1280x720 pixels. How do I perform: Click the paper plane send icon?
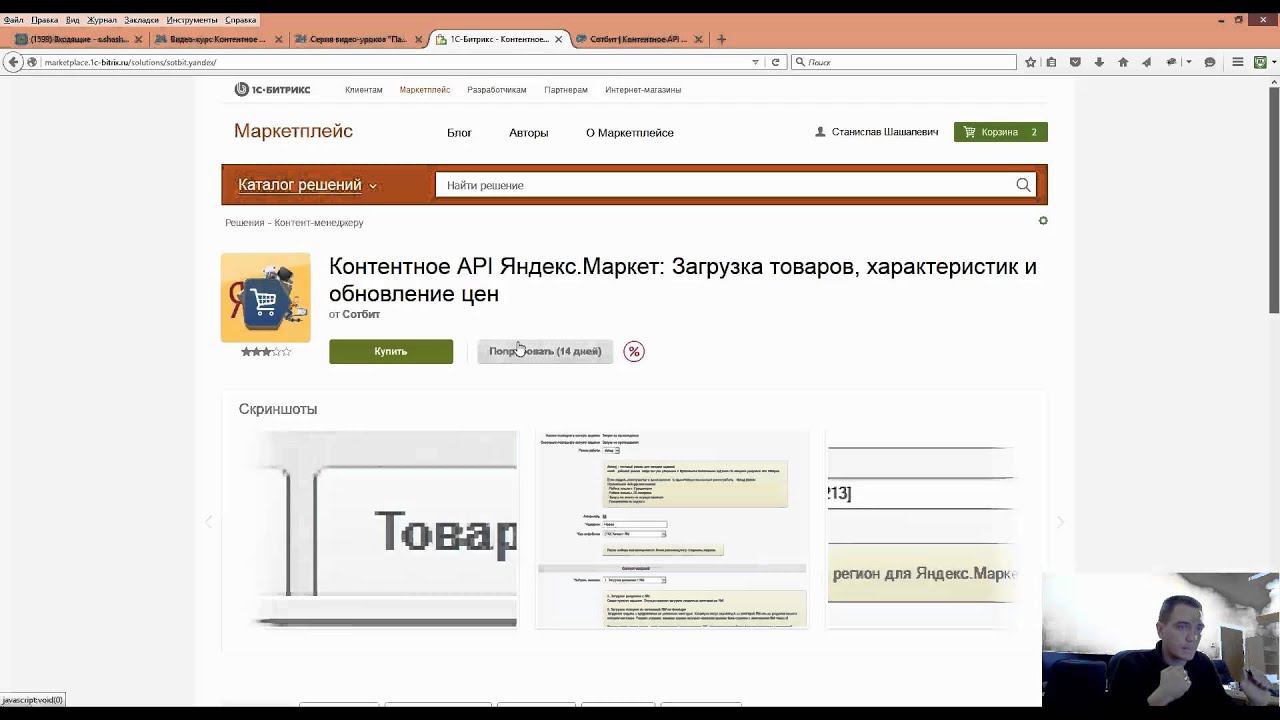(1146, 62)
